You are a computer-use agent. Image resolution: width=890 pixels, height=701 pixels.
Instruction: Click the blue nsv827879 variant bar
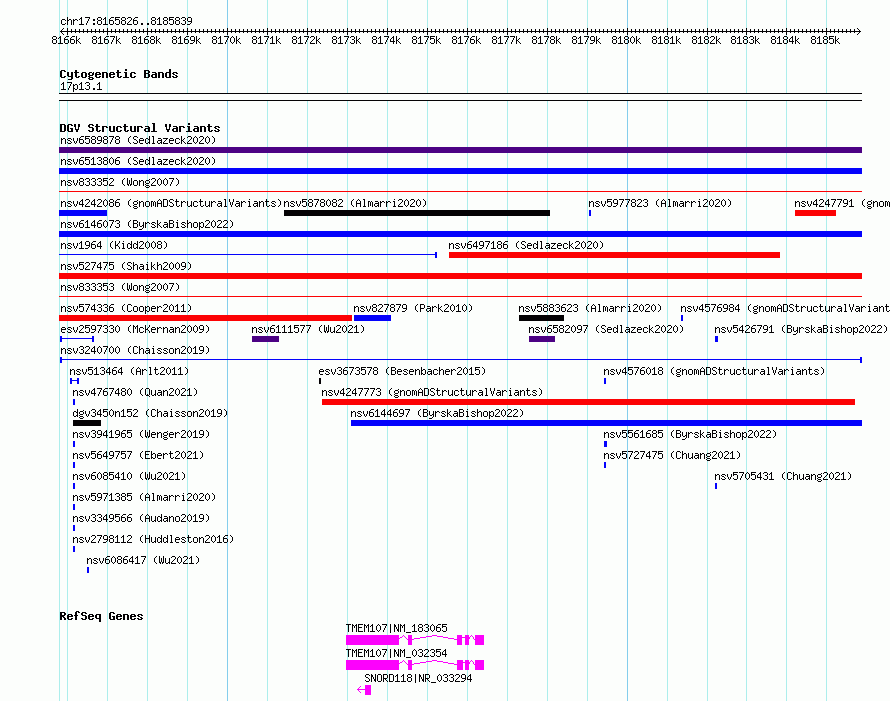click(x=372, y=318)
